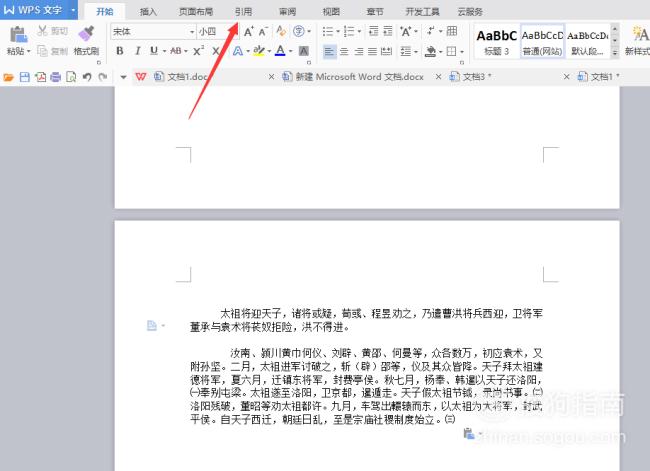This screenshot has height=471, width=650.
Task: Expand the styles gallery more arrow
Action: click(x=615, y=53)
